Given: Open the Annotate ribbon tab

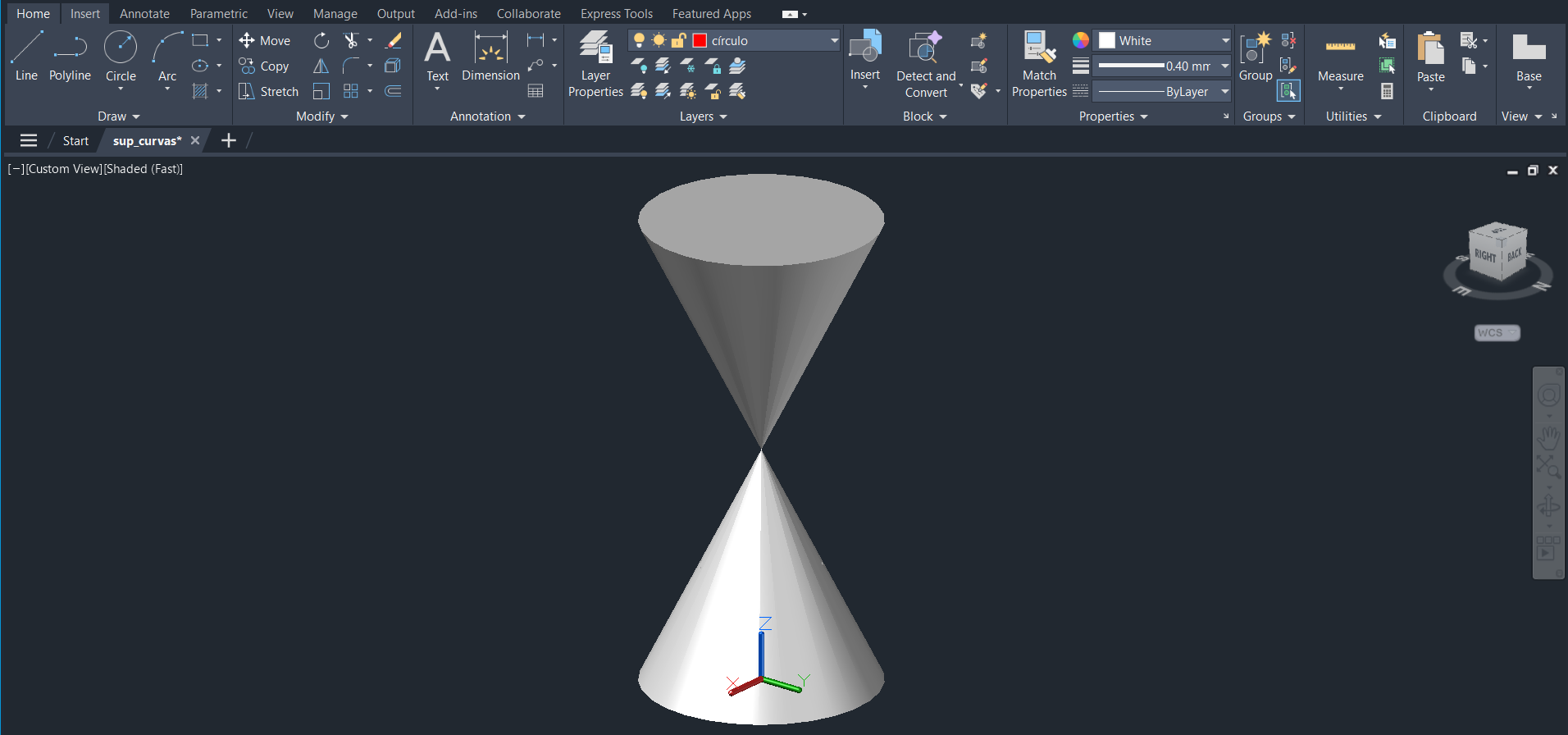Looking at the screenshot, I should [x=144, y=14].
